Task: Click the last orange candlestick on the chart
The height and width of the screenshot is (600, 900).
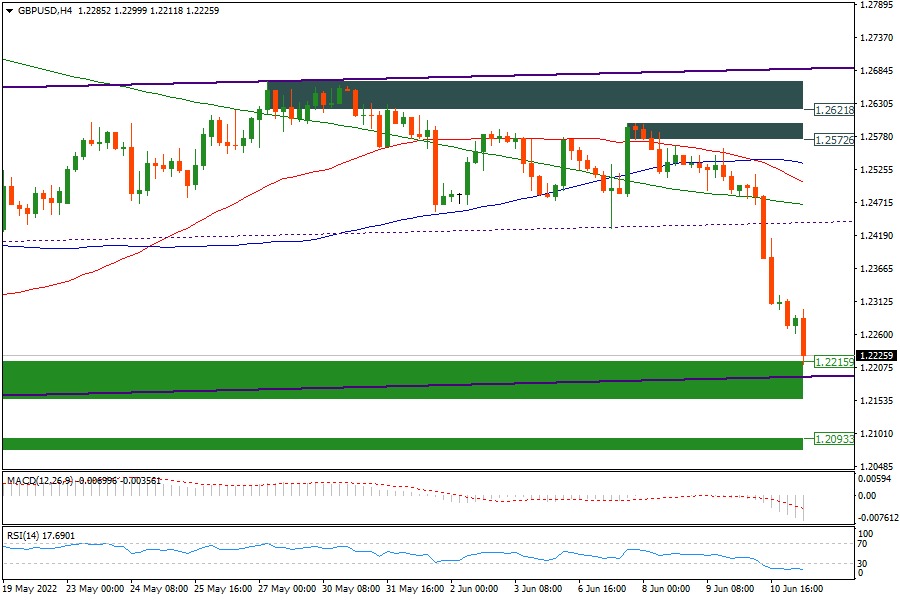Action: click(x=804, y=337)
